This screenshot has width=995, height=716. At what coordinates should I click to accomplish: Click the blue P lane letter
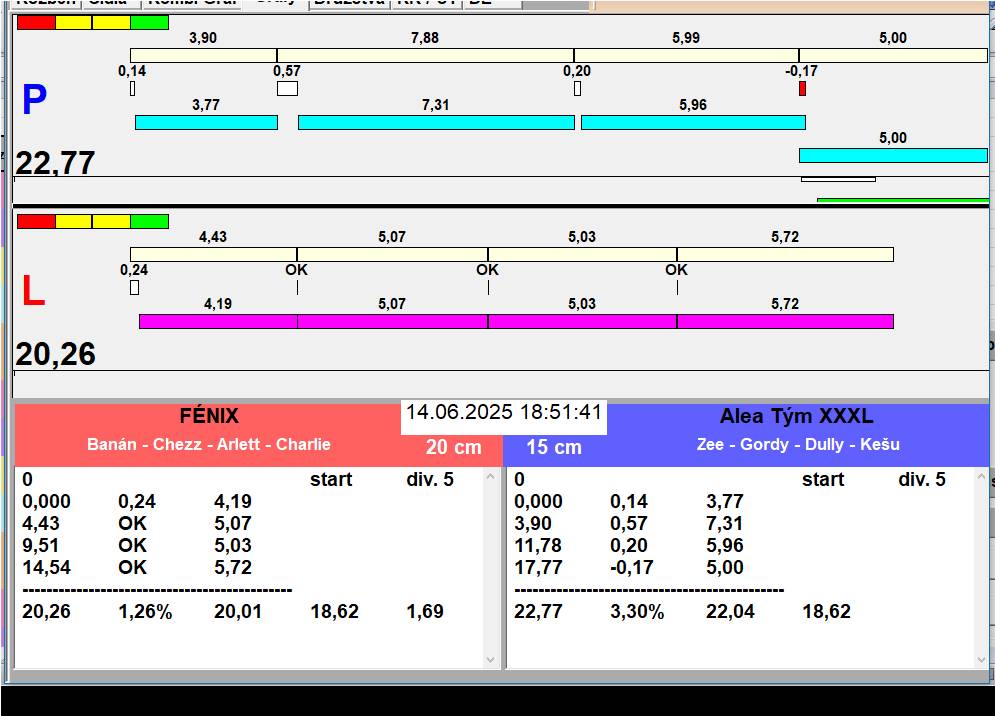34,100
